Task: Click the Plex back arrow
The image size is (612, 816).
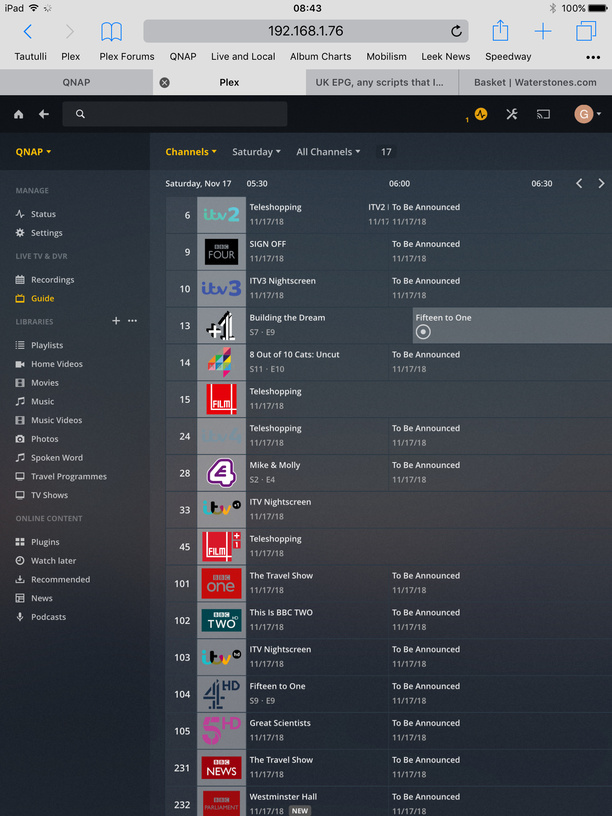Action: (44, 114)
